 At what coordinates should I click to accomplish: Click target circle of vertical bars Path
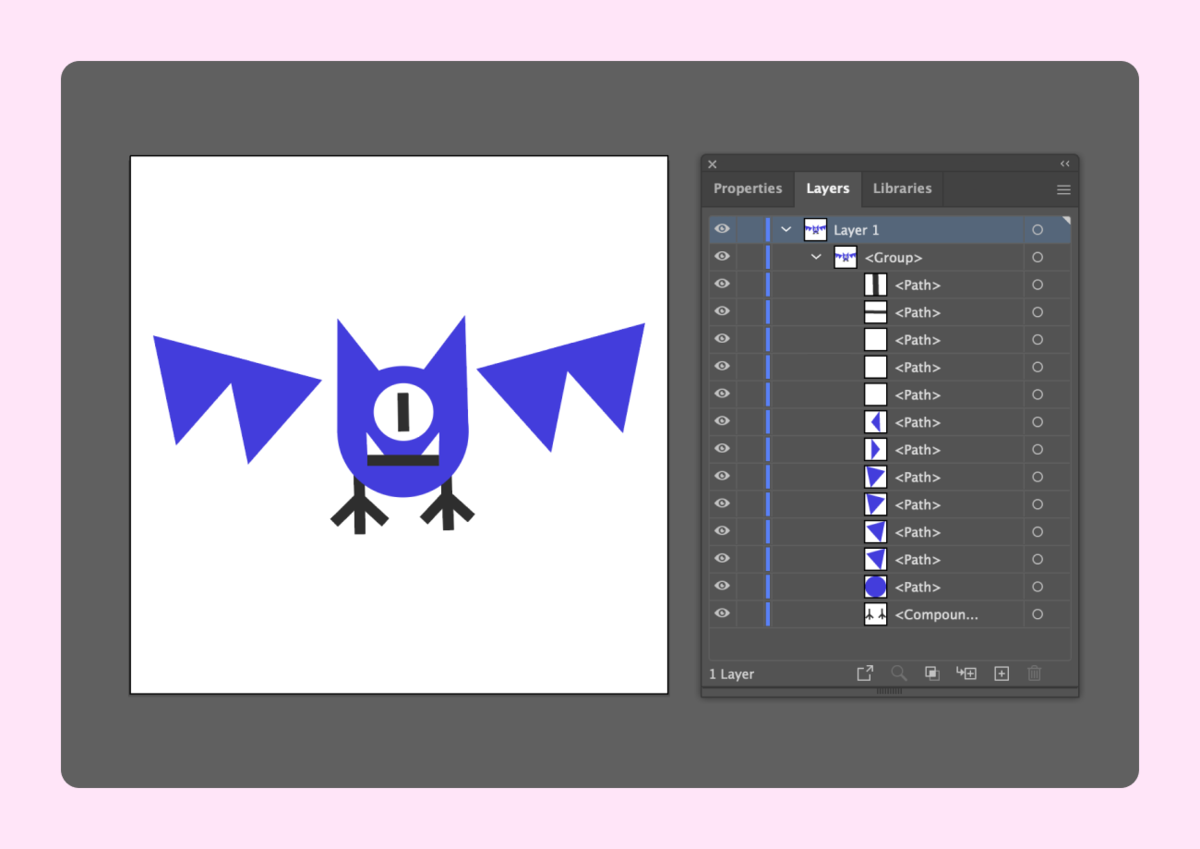(x=1037, y=285)
